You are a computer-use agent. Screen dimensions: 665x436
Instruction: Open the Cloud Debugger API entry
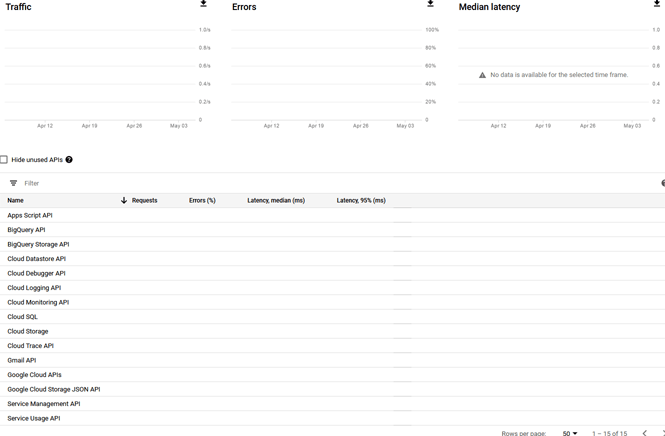(36, 273)
